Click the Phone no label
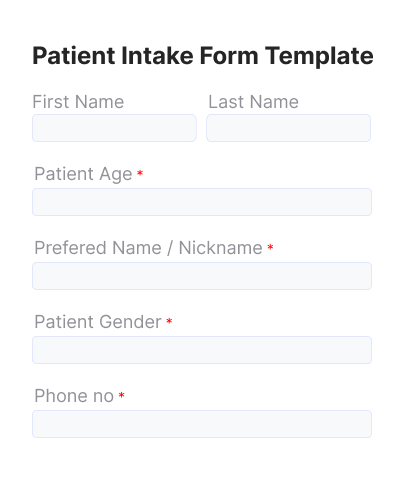 pos(74,396)
